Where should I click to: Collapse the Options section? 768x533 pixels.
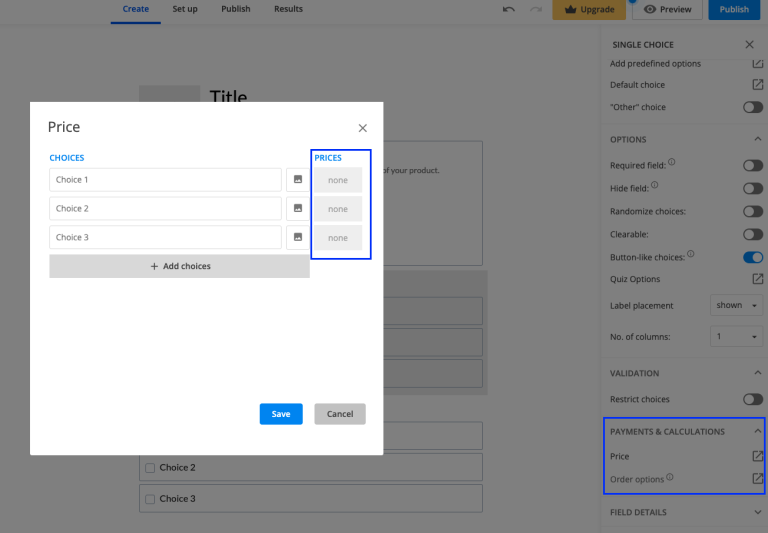757,139
